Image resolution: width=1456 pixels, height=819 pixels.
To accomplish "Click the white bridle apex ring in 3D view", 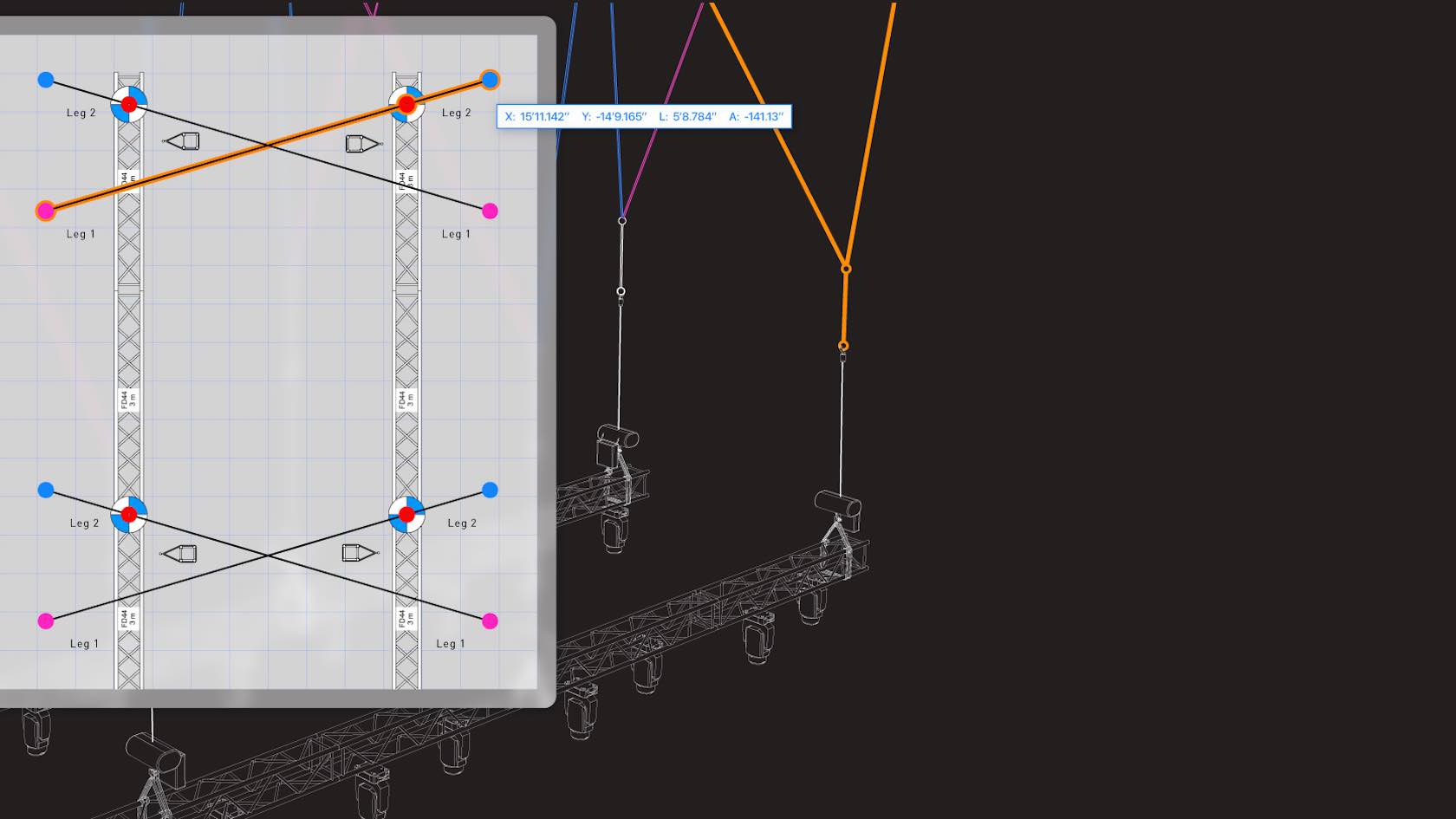I will click(x=622, y=221).
